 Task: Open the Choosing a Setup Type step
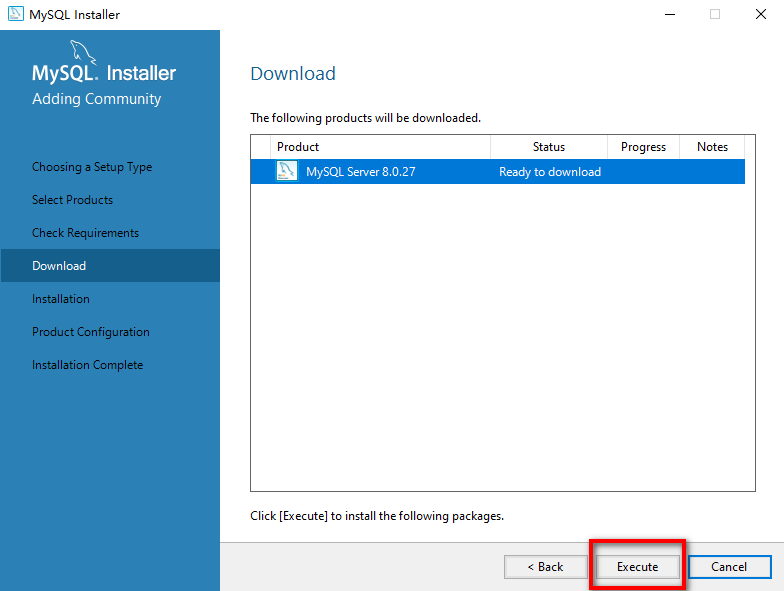(x=92, y=167)
